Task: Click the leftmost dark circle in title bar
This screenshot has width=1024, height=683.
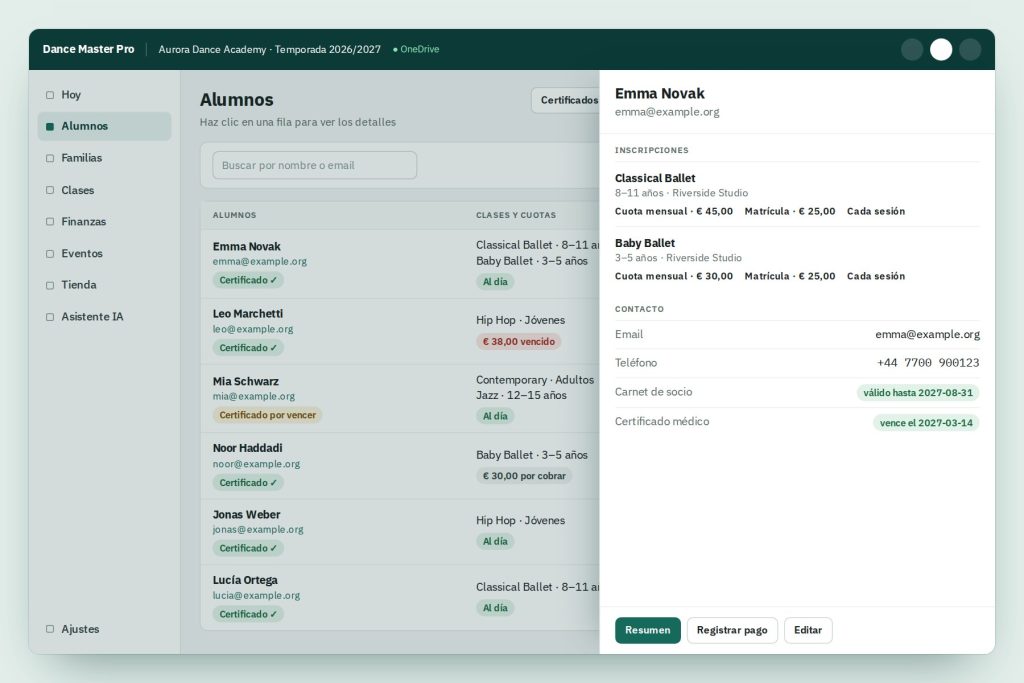Action: (912, 50)
